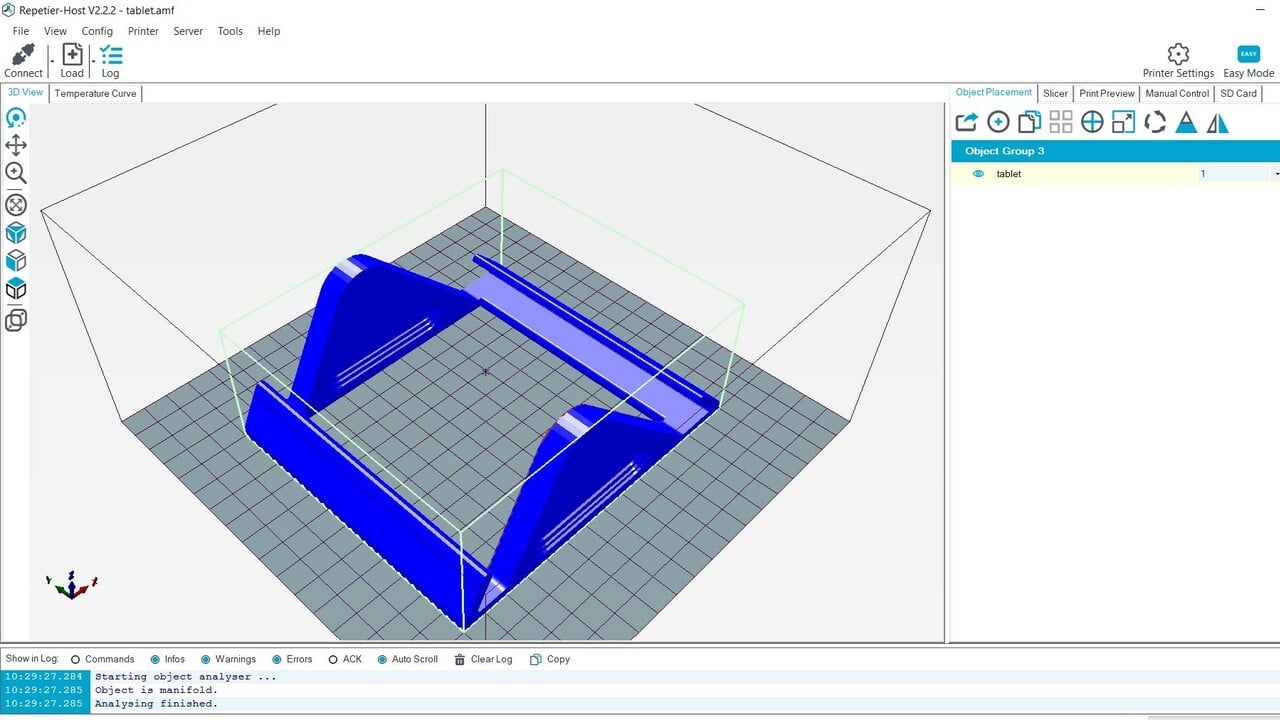Enable Commands in the log filter
1280x720 pixels.
[x=76, y=659]
